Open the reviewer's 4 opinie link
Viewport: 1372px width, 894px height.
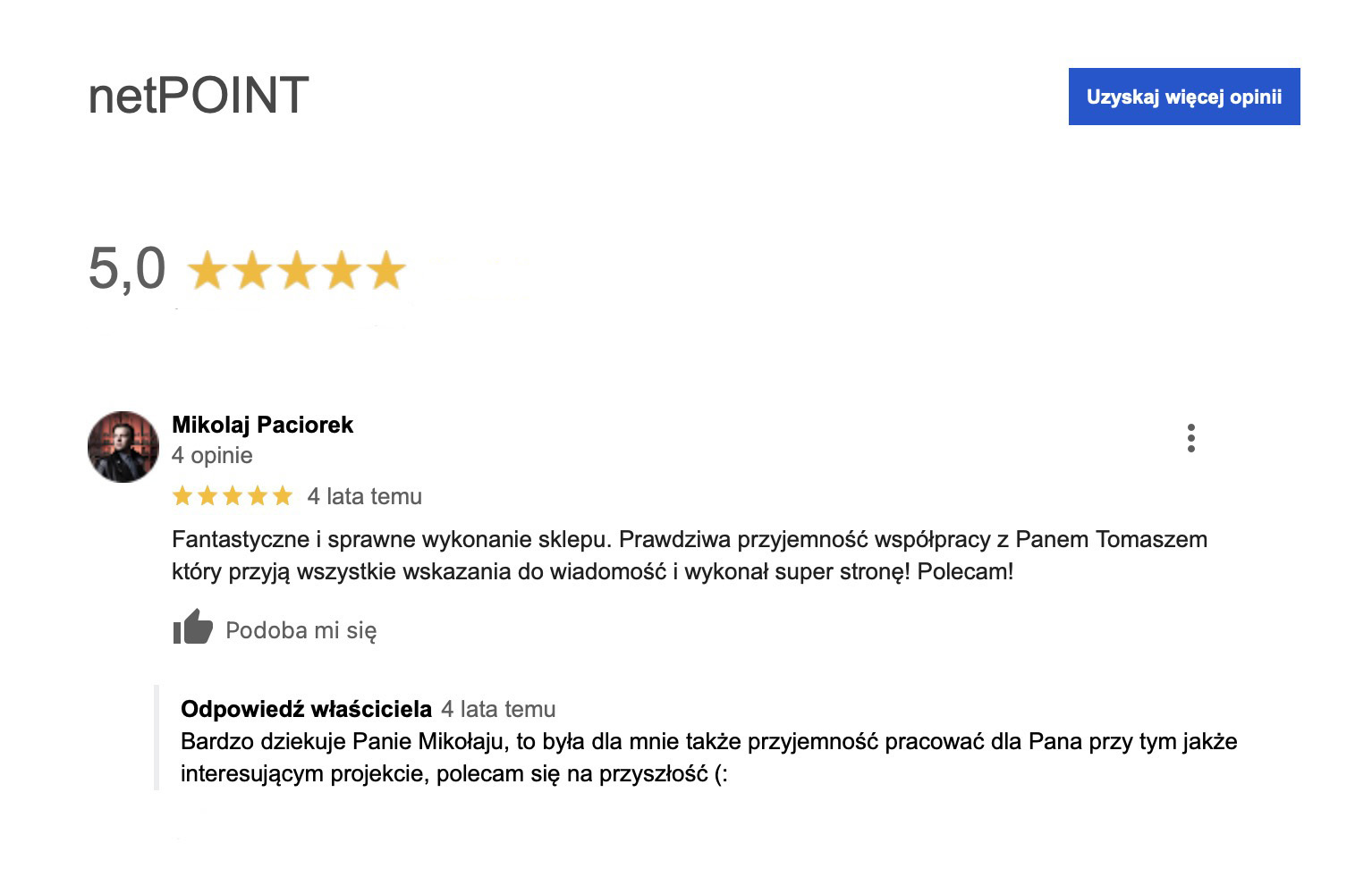212,455
